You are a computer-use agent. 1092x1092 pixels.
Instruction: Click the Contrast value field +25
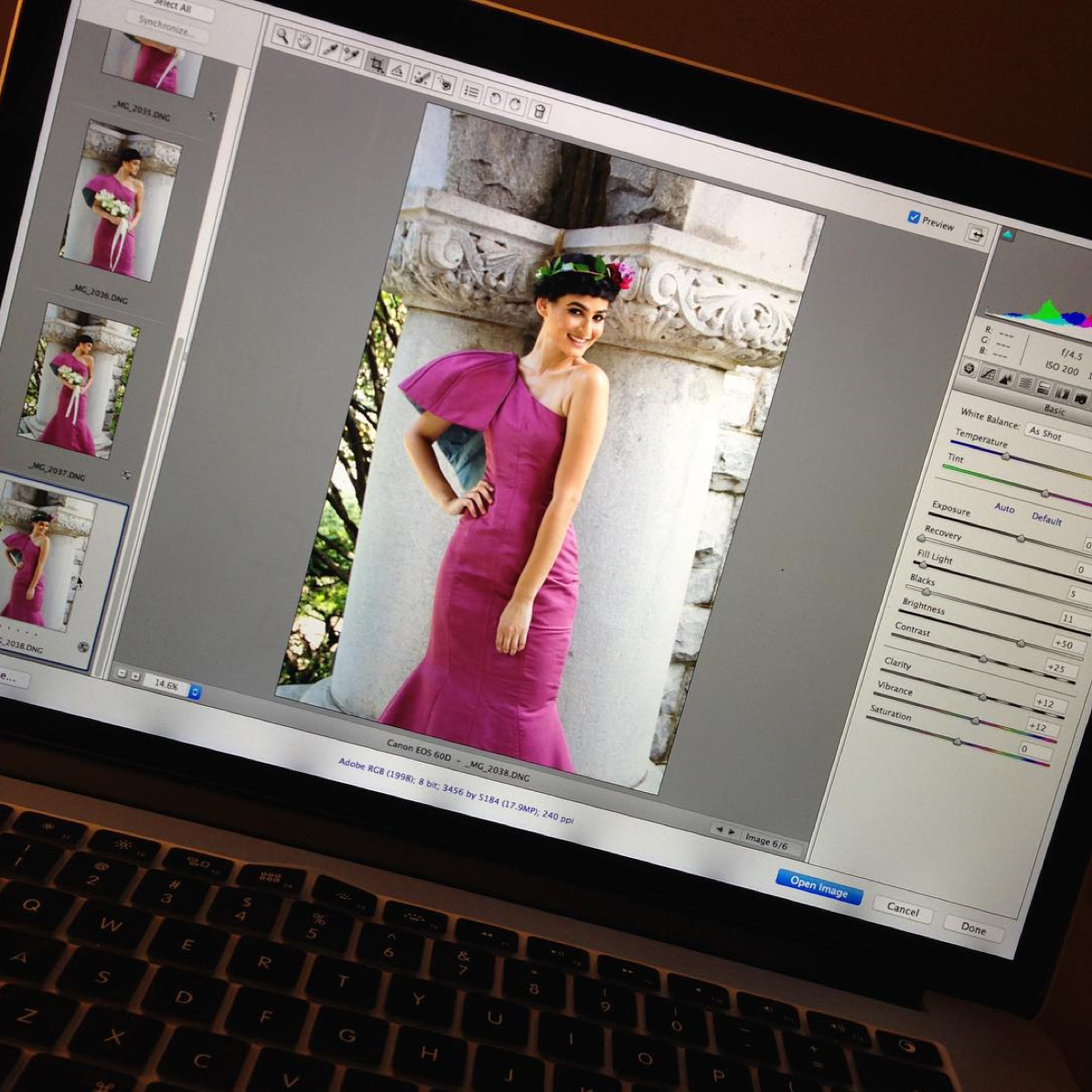click(1061, 669)
